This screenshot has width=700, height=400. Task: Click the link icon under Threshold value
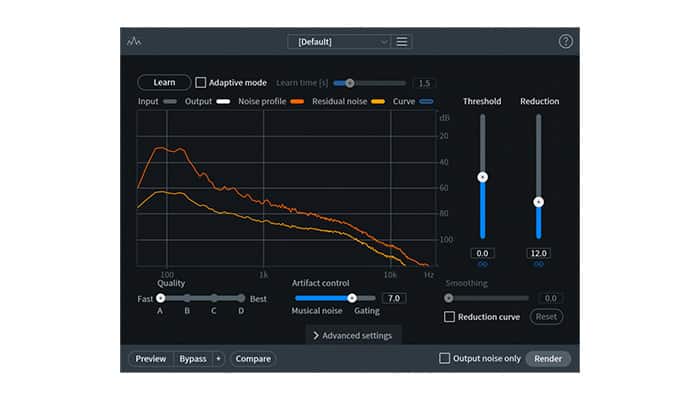(x=483, y=264)
